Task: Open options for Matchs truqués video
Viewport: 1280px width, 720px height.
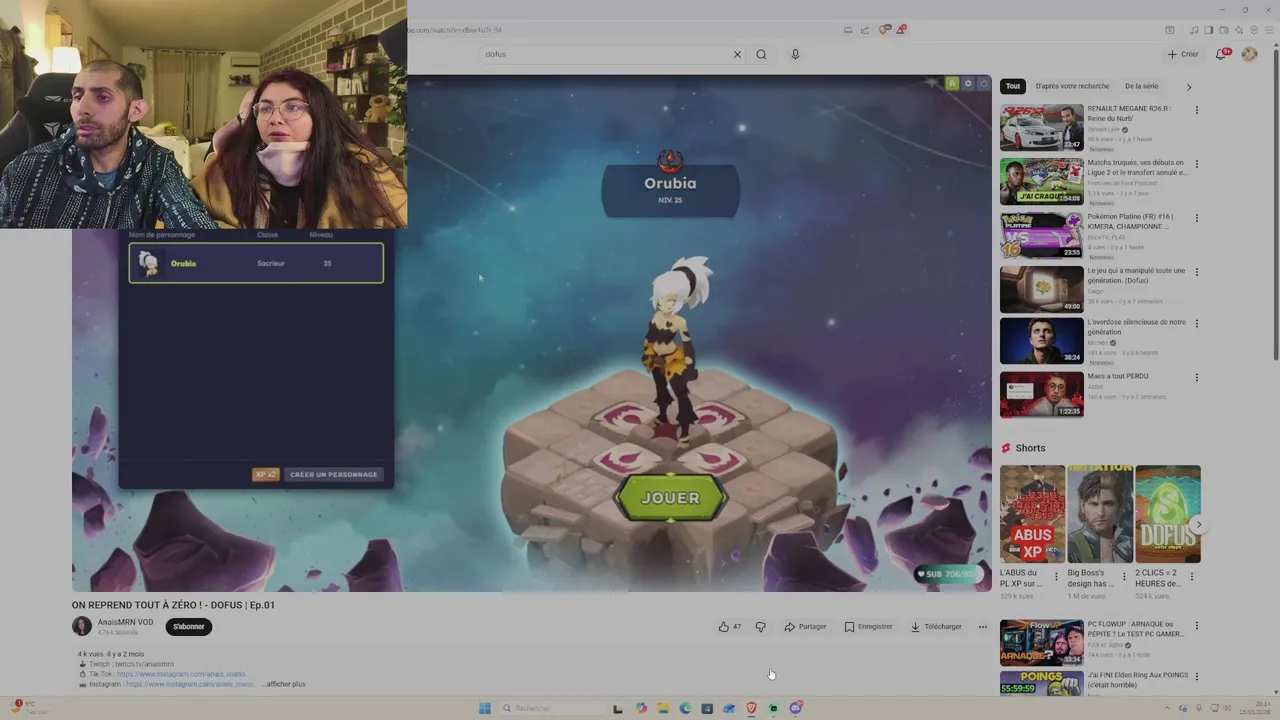Action: [1196, 164]
